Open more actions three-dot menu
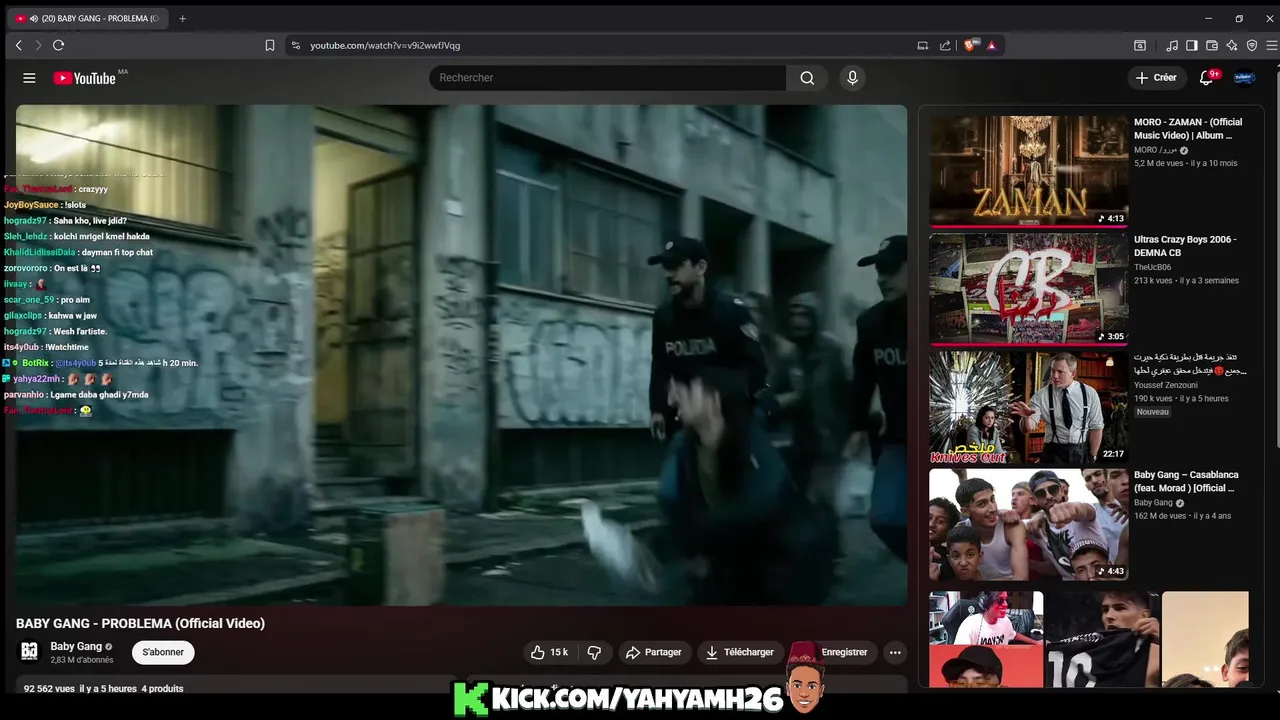 895,652
